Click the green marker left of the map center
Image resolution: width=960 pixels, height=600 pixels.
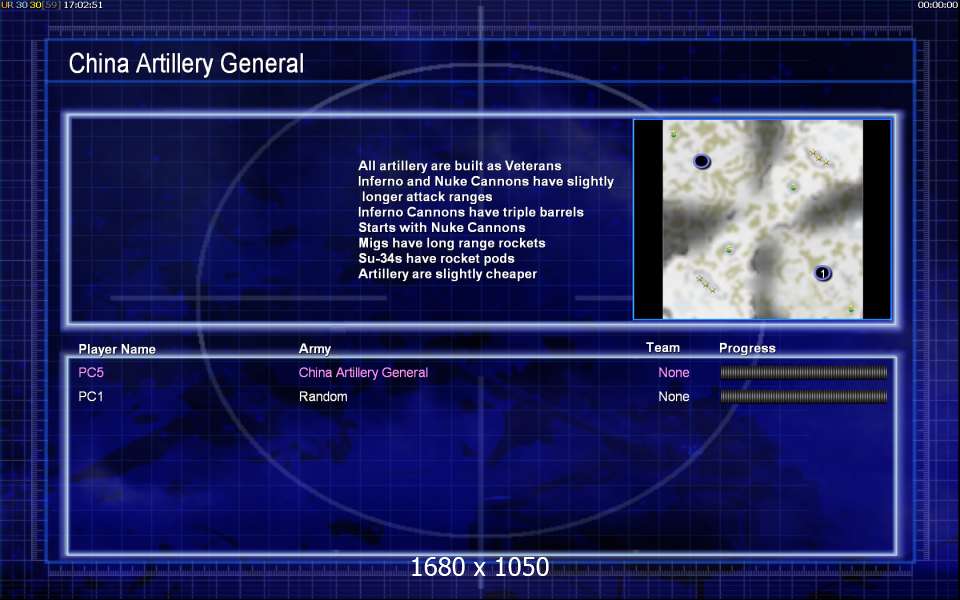729,249
